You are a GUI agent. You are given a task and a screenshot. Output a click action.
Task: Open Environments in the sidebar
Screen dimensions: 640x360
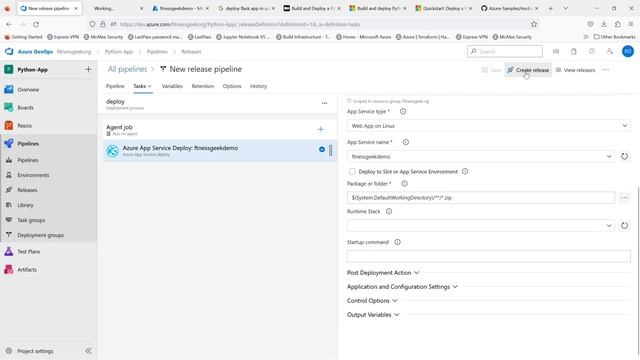[x=33, y=175]
